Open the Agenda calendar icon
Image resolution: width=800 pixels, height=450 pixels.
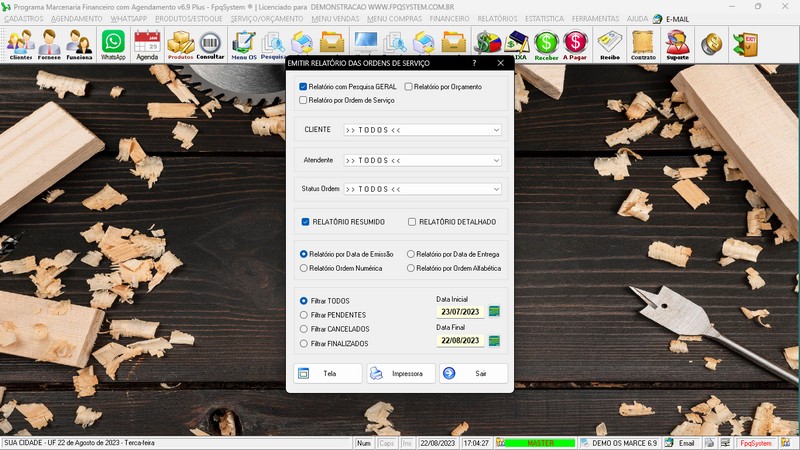coord(147,45)
